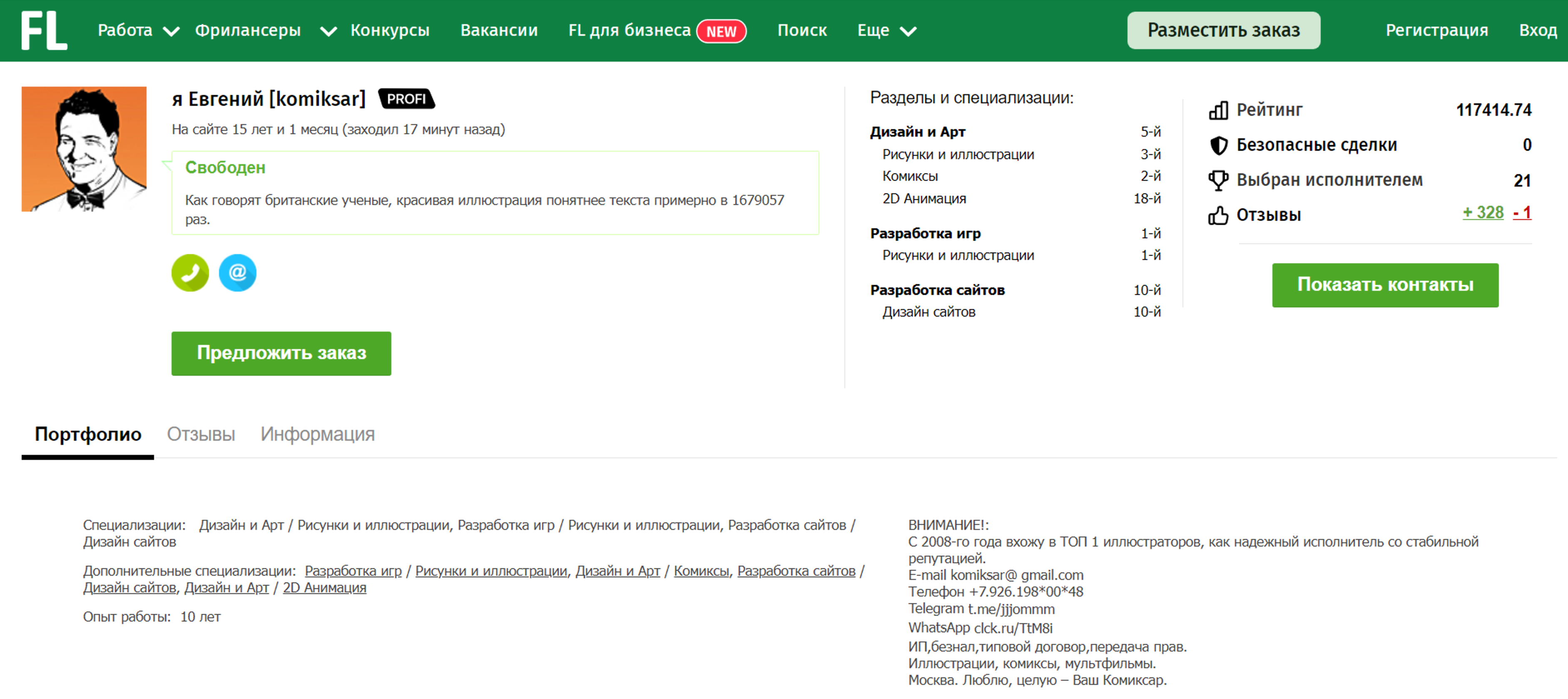Screen dimensions: 1568x699
Task: Click the FL logo in header
Action: pos(45,30)
